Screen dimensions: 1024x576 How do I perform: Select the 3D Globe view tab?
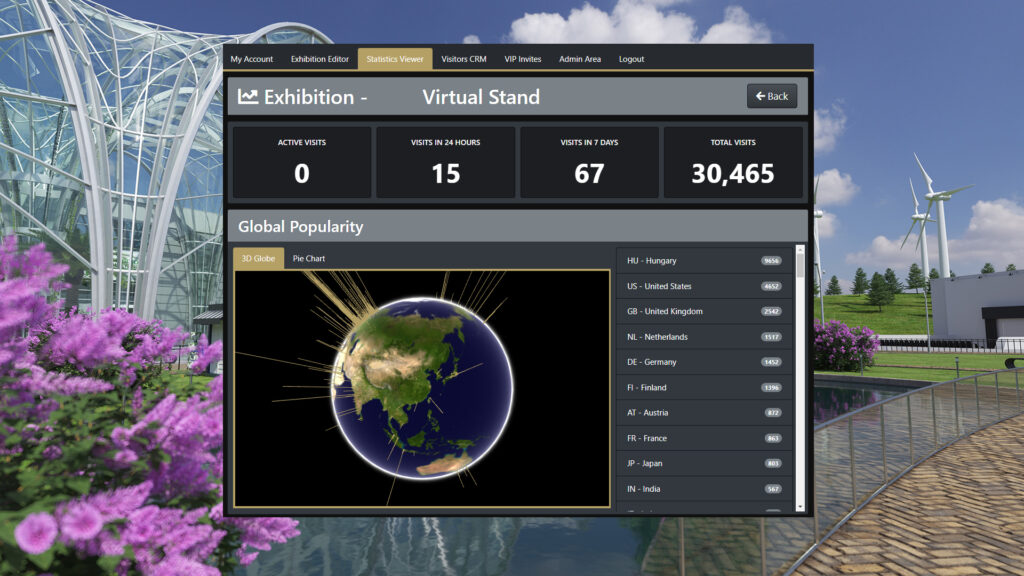(x=259, y=259)
